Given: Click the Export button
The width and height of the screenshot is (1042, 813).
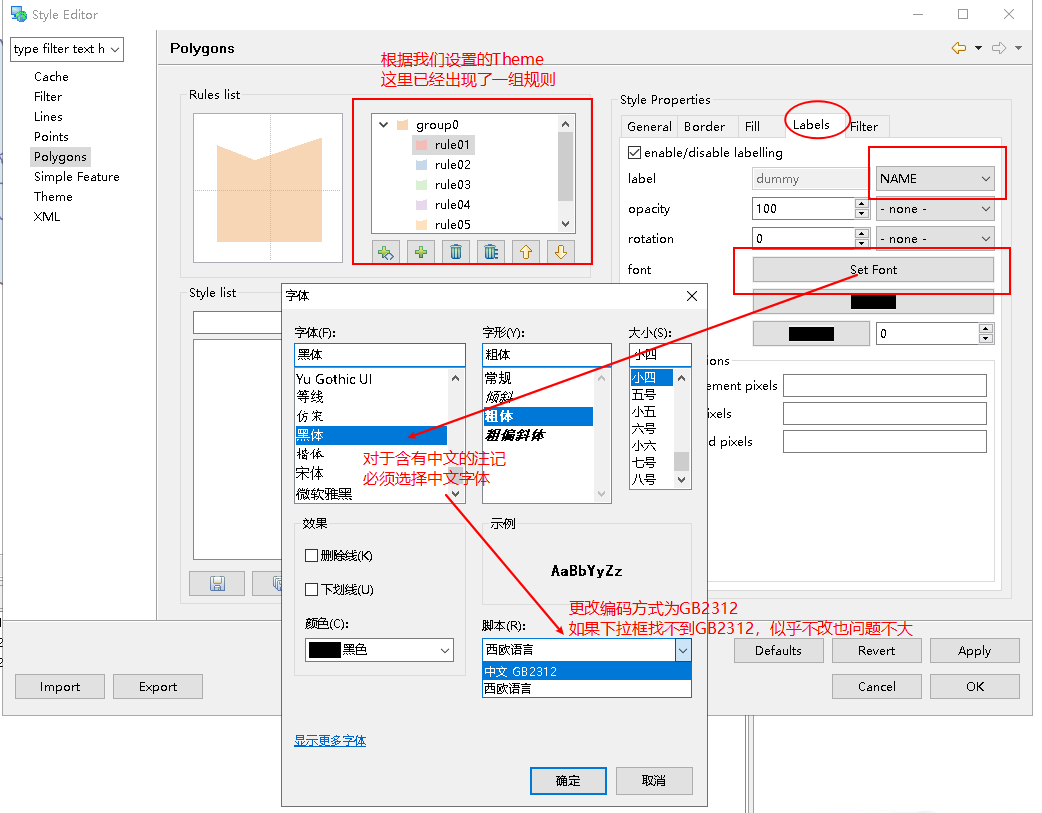Looking at the screenshot, I should click(158, 687).
